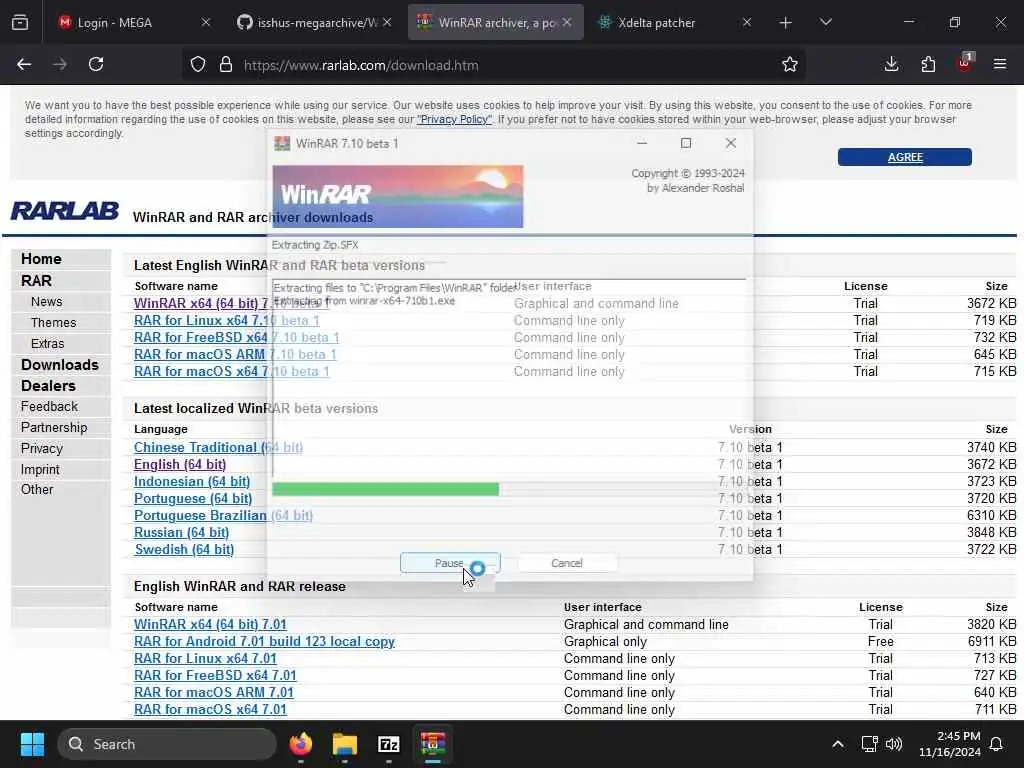This screenshot has height=768, width=1024.
Task: Open News in the sidebar
Action: click(x=46, y=302)
